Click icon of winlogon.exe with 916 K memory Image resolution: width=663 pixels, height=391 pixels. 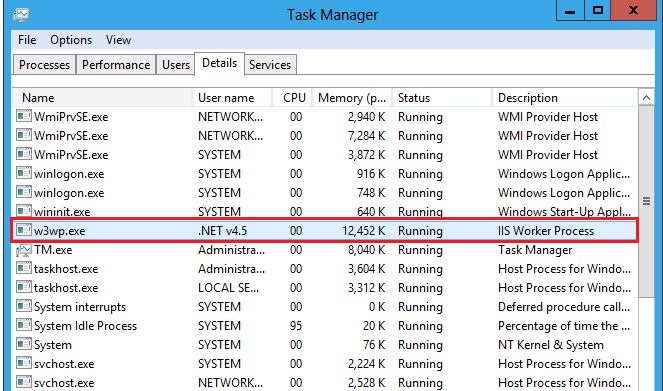(x=24, y=173)
